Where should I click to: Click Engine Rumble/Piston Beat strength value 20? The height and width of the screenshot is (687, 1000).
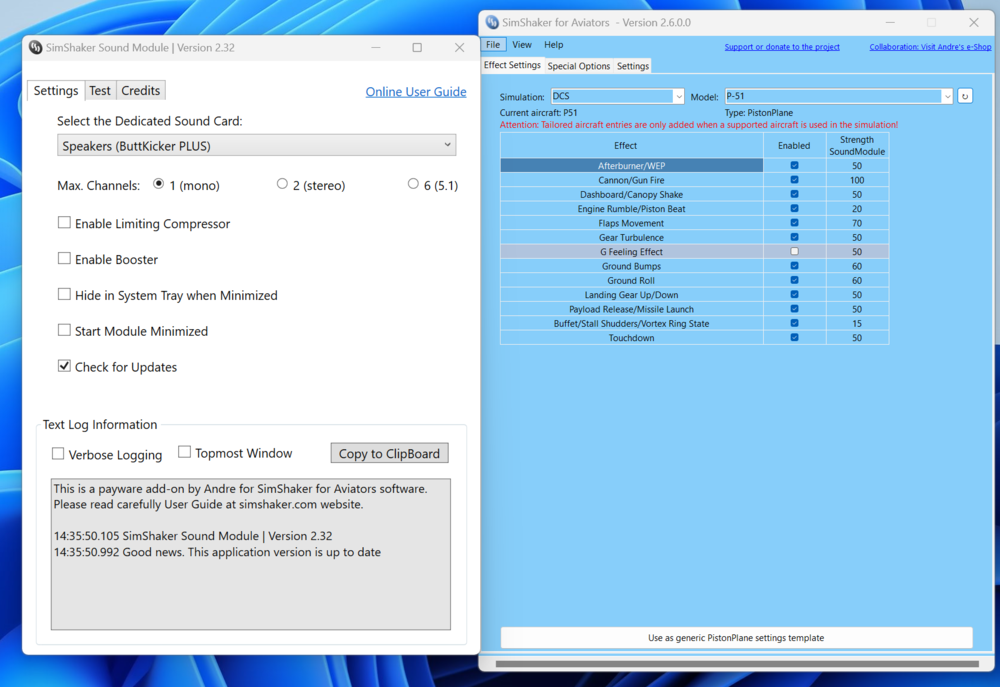857,209
